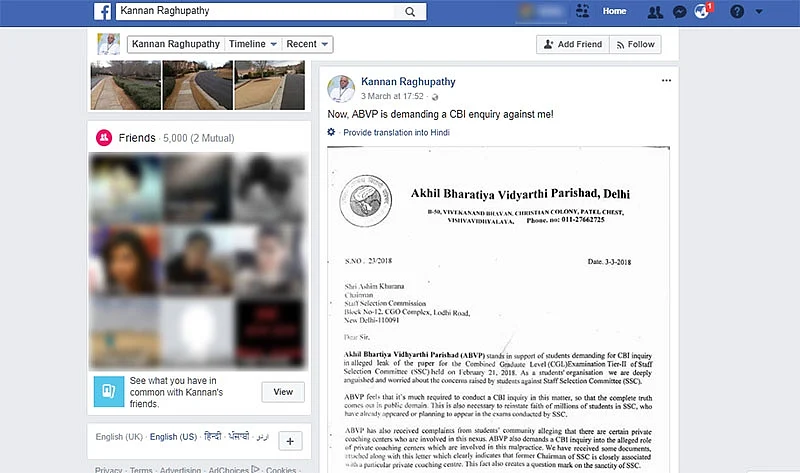
Task: Click the plus button for more languages
Action: 290,441
